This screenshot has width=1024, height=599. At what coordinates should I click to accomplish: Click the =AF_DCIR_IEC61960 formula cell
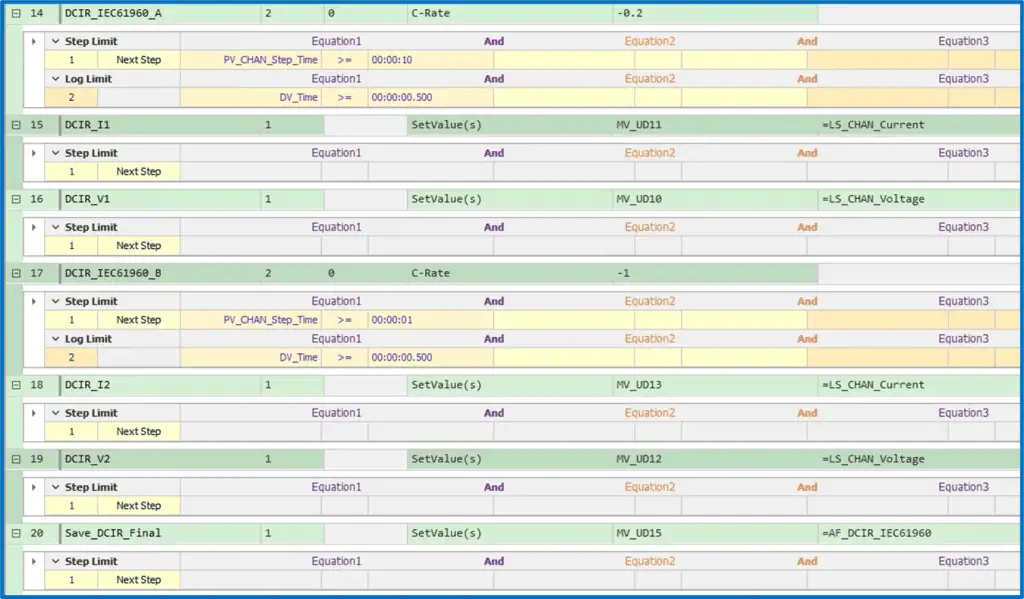tap(920, 533)
